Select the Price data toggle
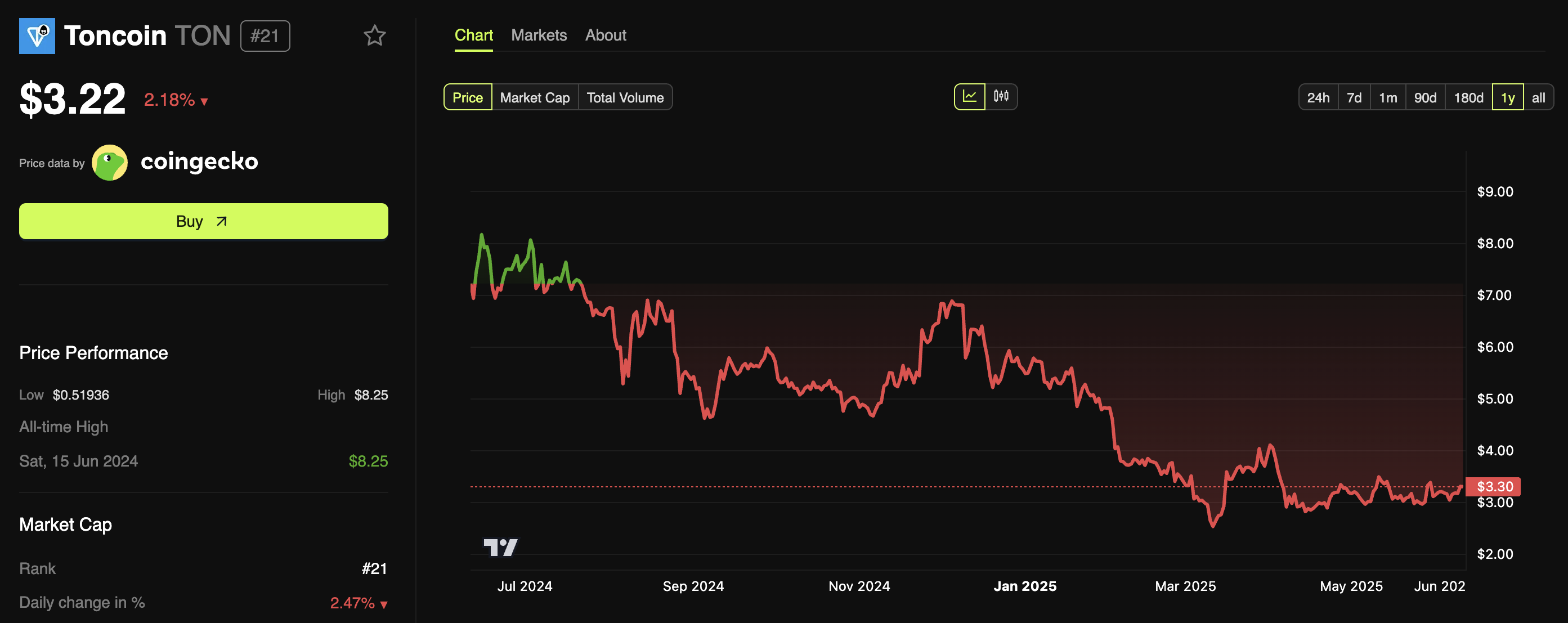The height and width of the screenshot is (623, 1568). tap(468, 97)
